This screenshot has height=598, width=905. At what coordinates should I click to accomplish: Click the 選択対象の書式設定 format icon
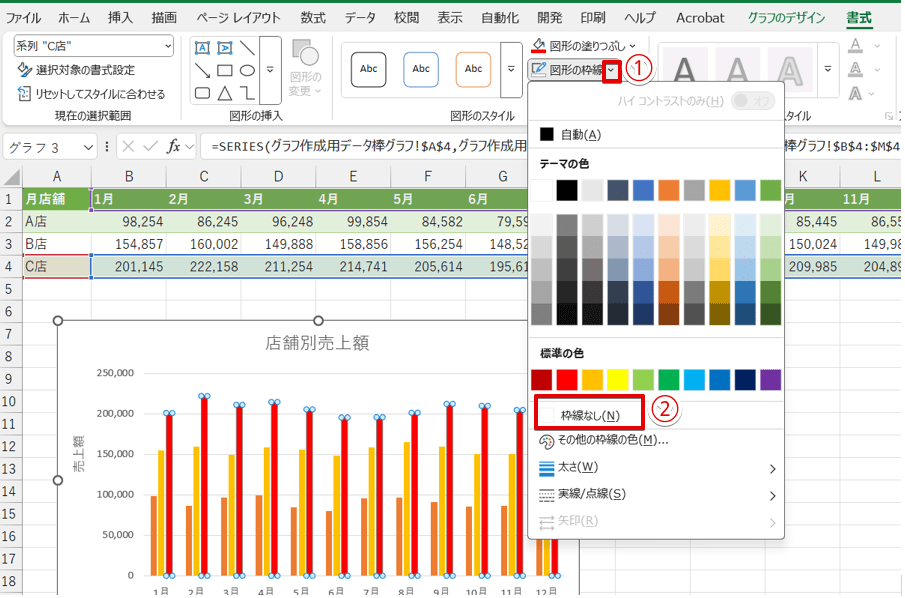click(25, 70)
